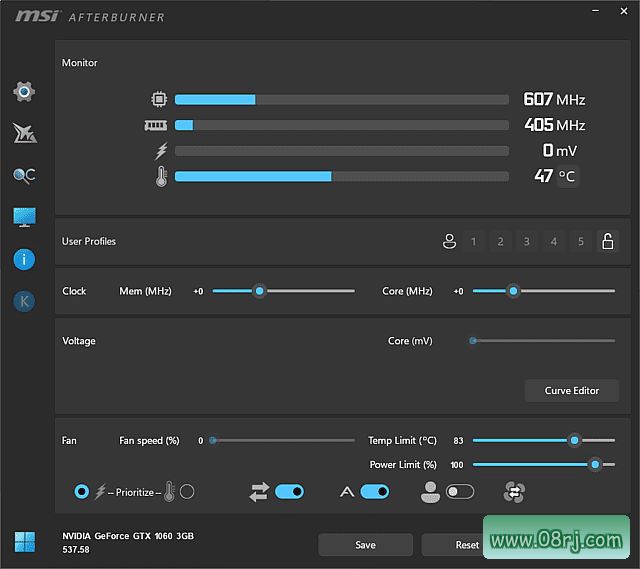Click the Save button
The height and width of the screenshot is (569, 640).
coord(365,545)
